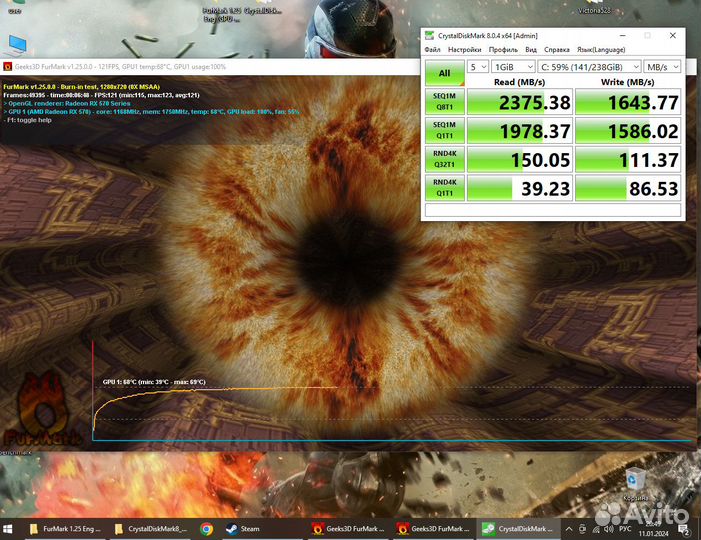Screen dimensions: 701x540
Task: Click the read value 1978.37
Action: (519, 131)
